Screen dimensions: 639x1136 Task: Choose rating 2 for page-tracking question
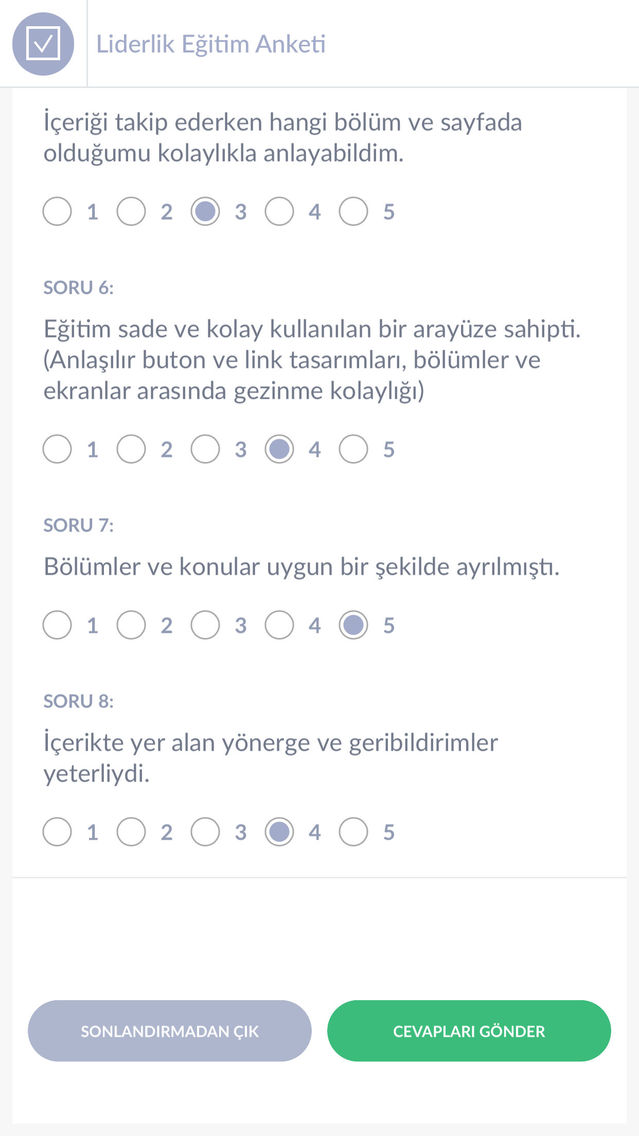click(x=131, y=212)
